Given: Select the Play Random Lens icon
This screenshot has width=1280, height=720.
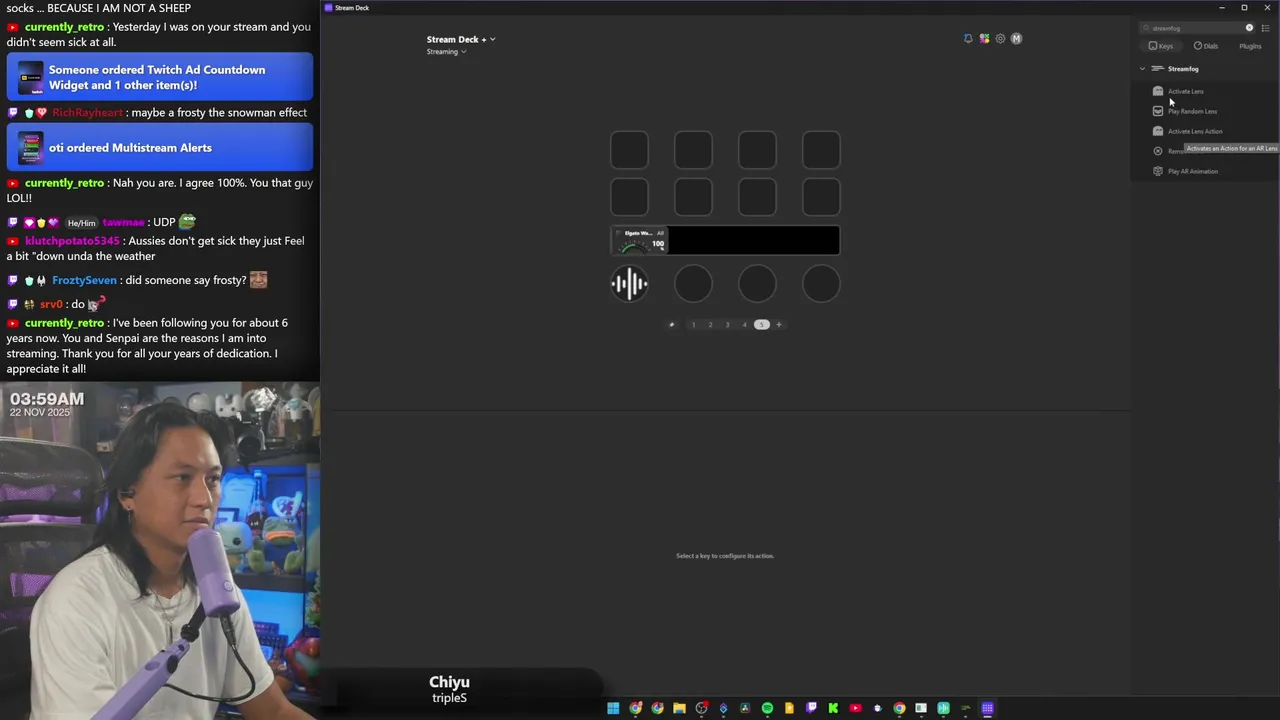Looking at the screenshot, I should point(1158,111).
